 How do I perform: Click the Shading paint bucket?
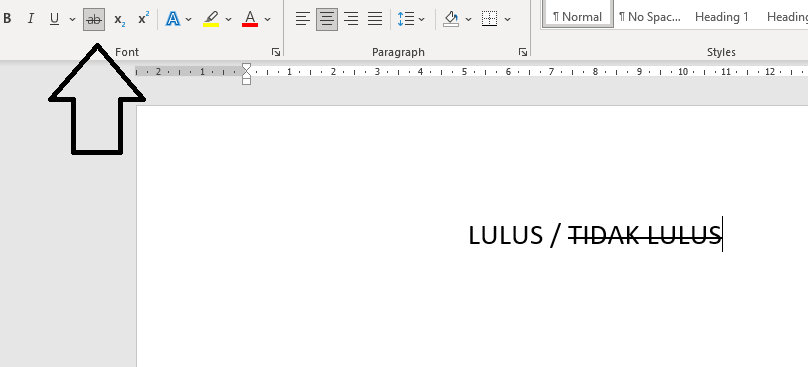tap(451, 20)
